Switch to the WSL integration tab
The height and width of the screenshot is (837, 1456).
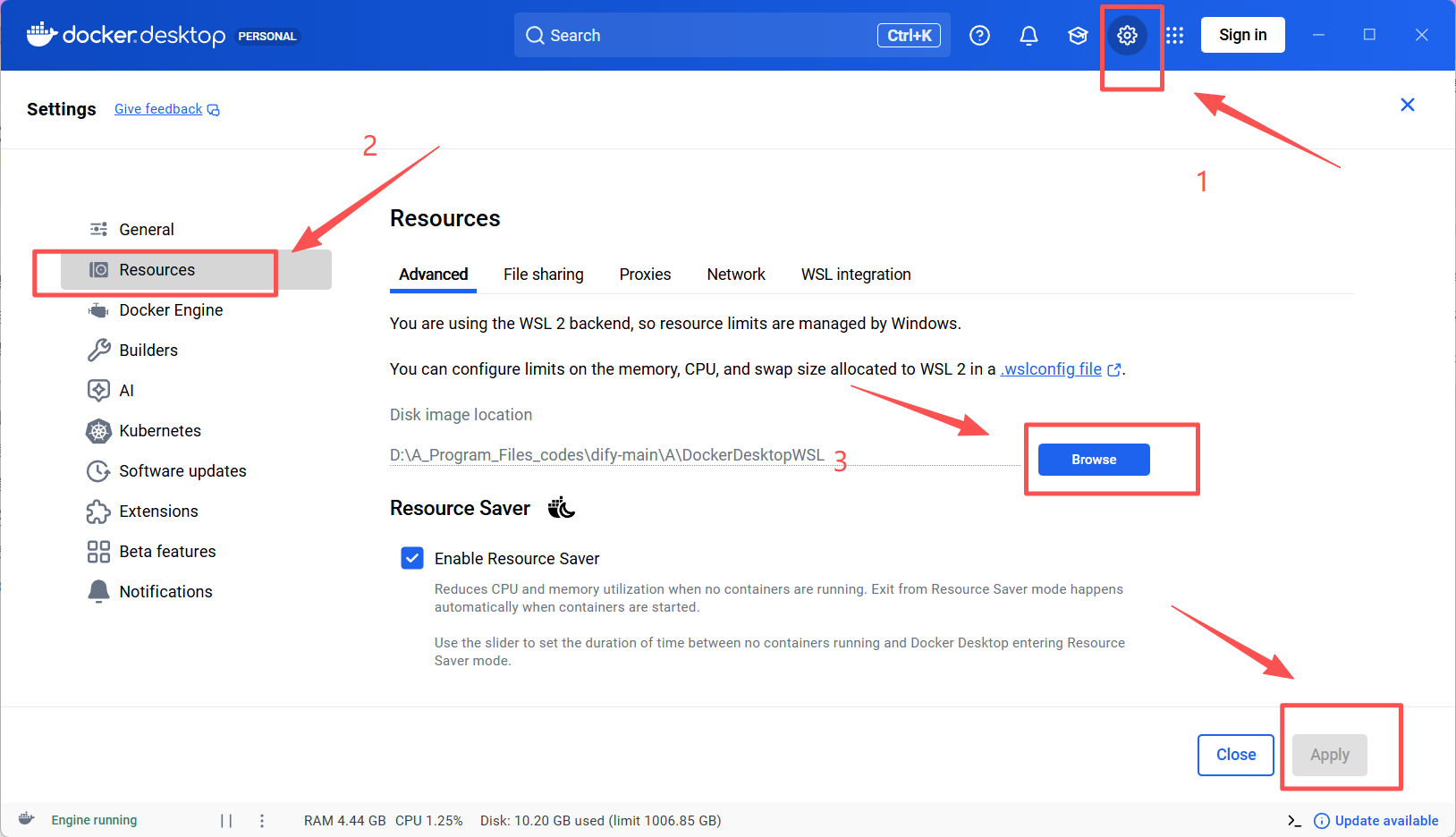pyautogui.click(x=856, y=275)
